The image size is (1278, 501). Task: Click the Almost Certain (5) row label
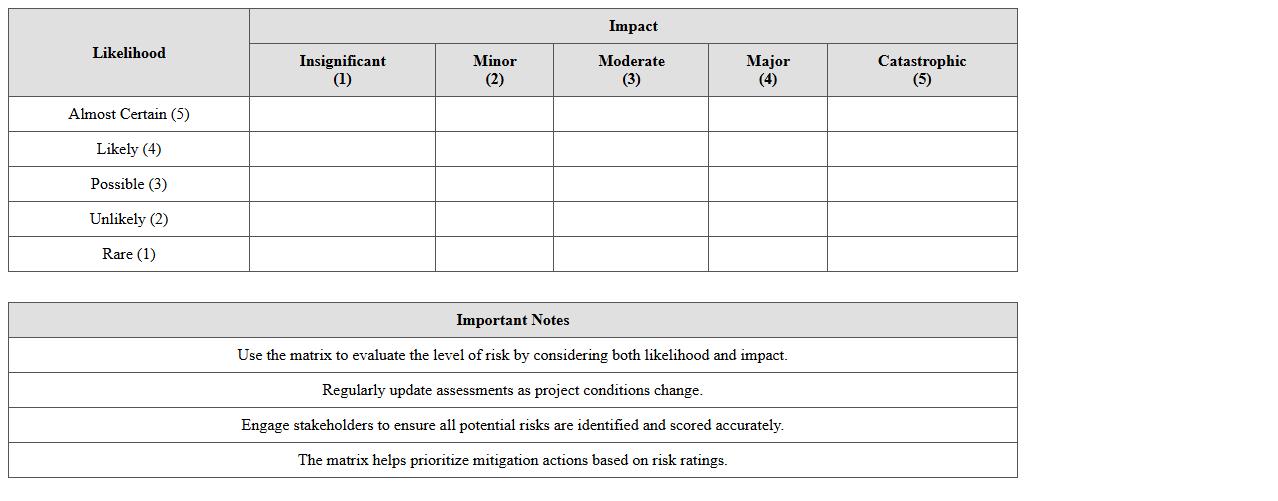[129, 114]
